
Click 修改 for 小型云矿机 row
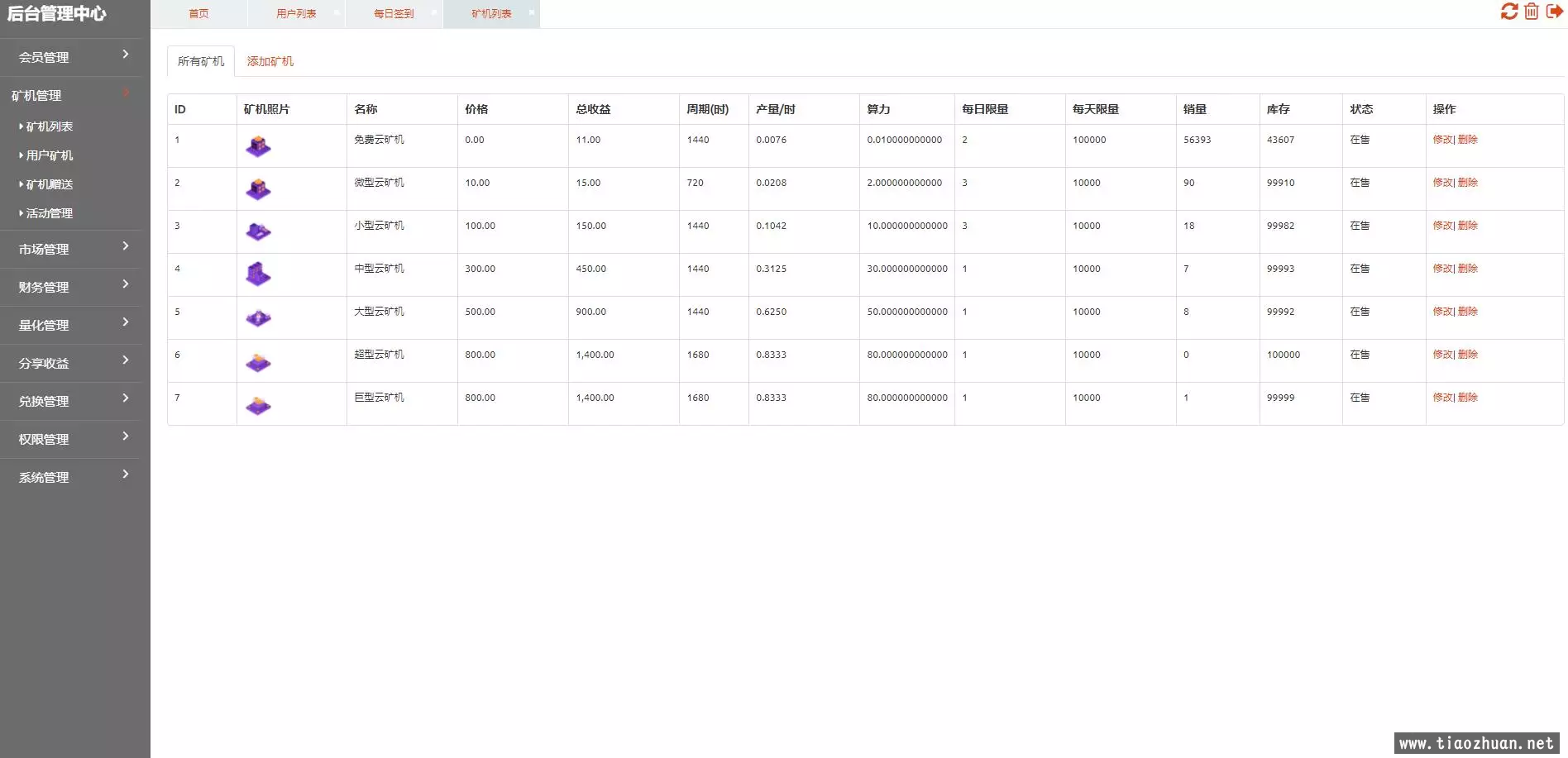coord(1442,226)
